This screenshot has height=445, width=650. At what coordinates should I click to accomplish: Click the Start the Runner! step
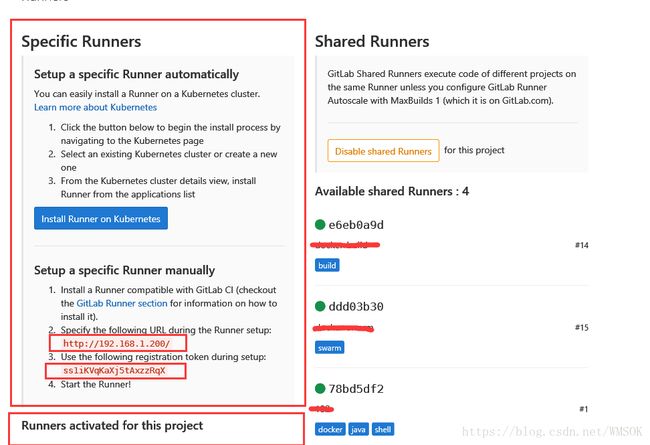point(95,384)
